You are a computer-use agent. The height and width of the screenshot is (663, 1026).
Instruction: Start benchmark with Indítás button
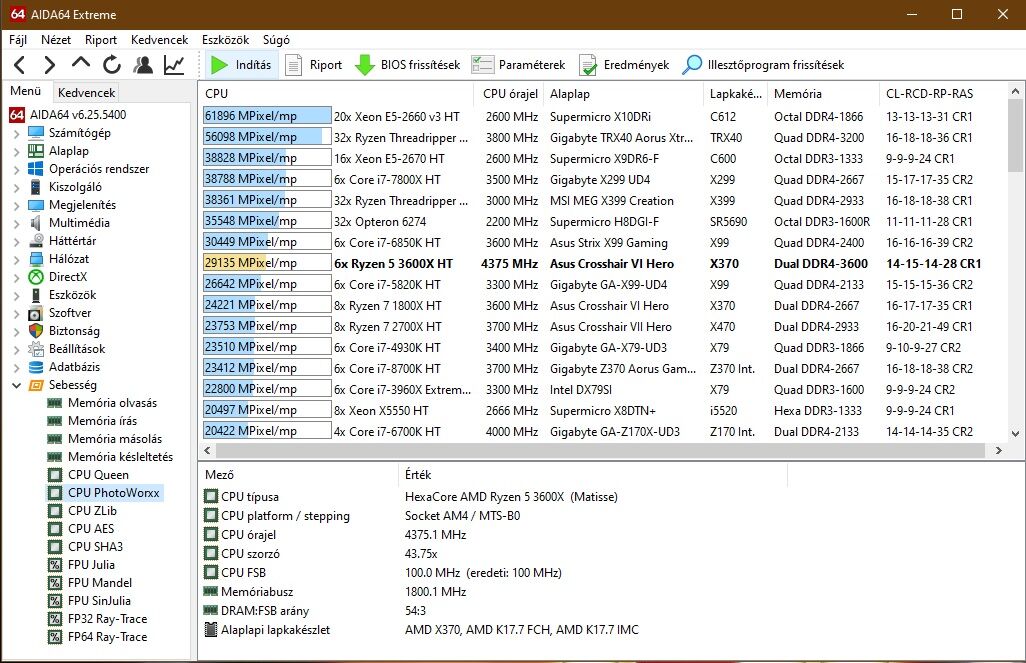(x=240, y=65)
